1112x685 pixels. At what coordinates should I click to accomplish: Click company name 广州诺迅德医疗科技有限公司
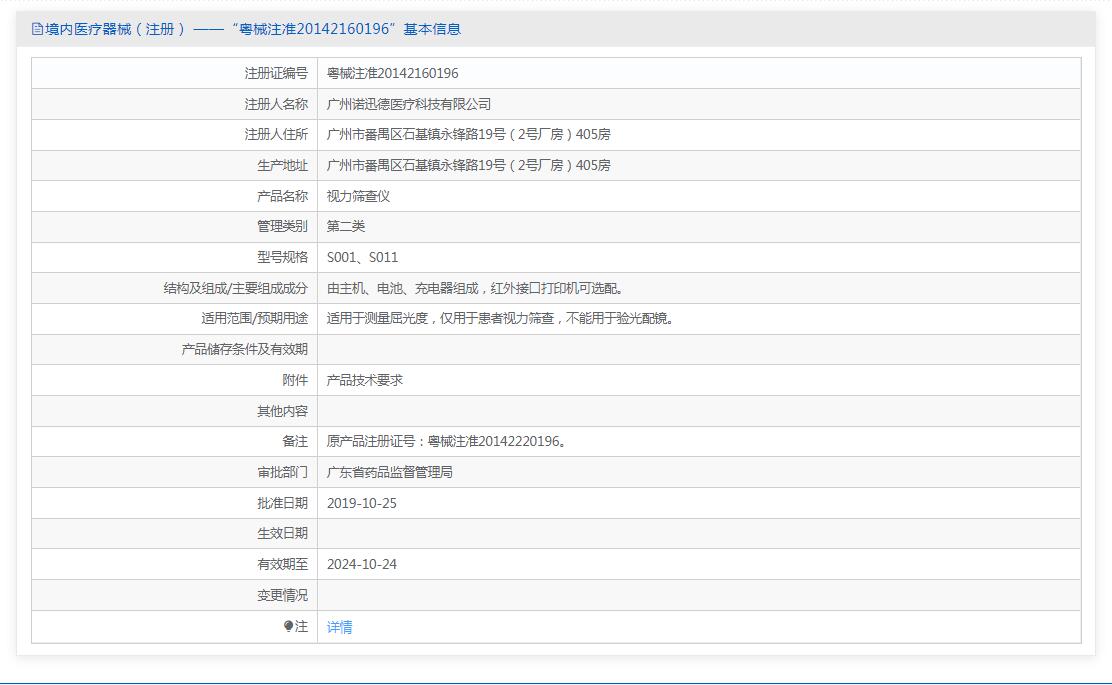(408, 104)
